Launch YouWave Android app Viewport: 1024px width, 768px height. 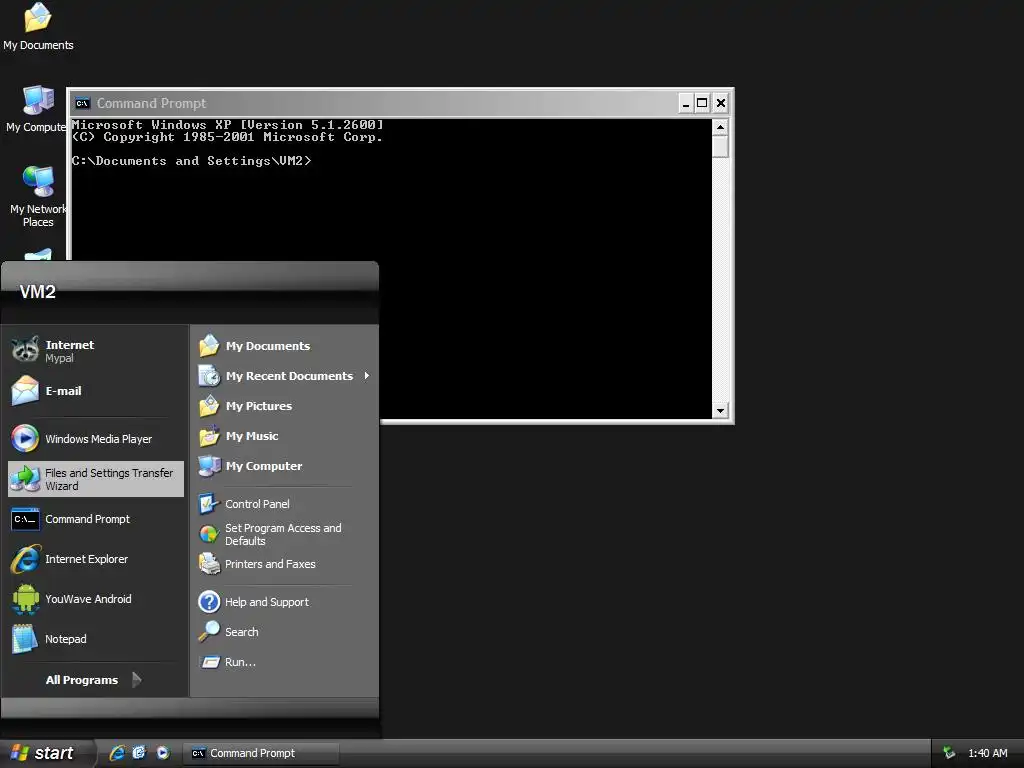(95, 599)
